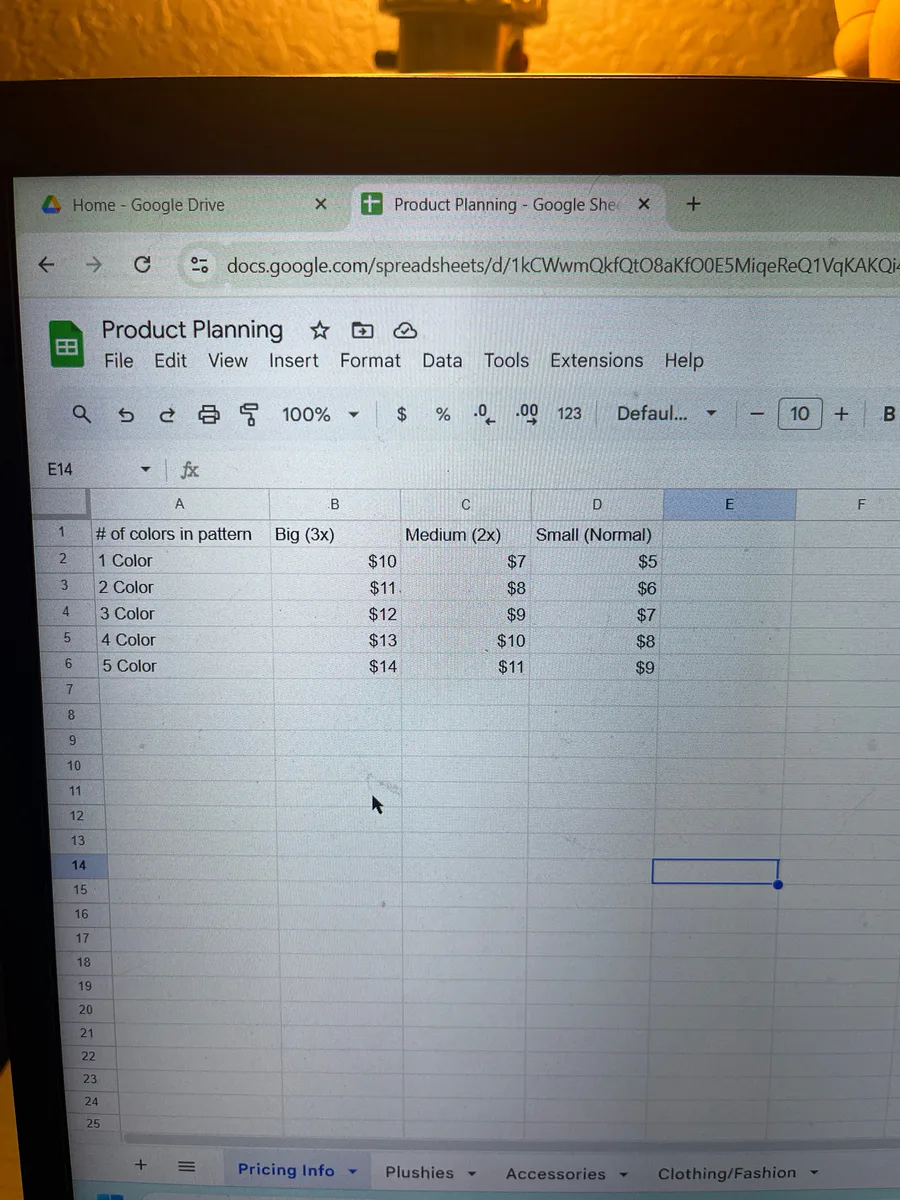
Task: Click the Product Planning document title
Action: (192, 330)
